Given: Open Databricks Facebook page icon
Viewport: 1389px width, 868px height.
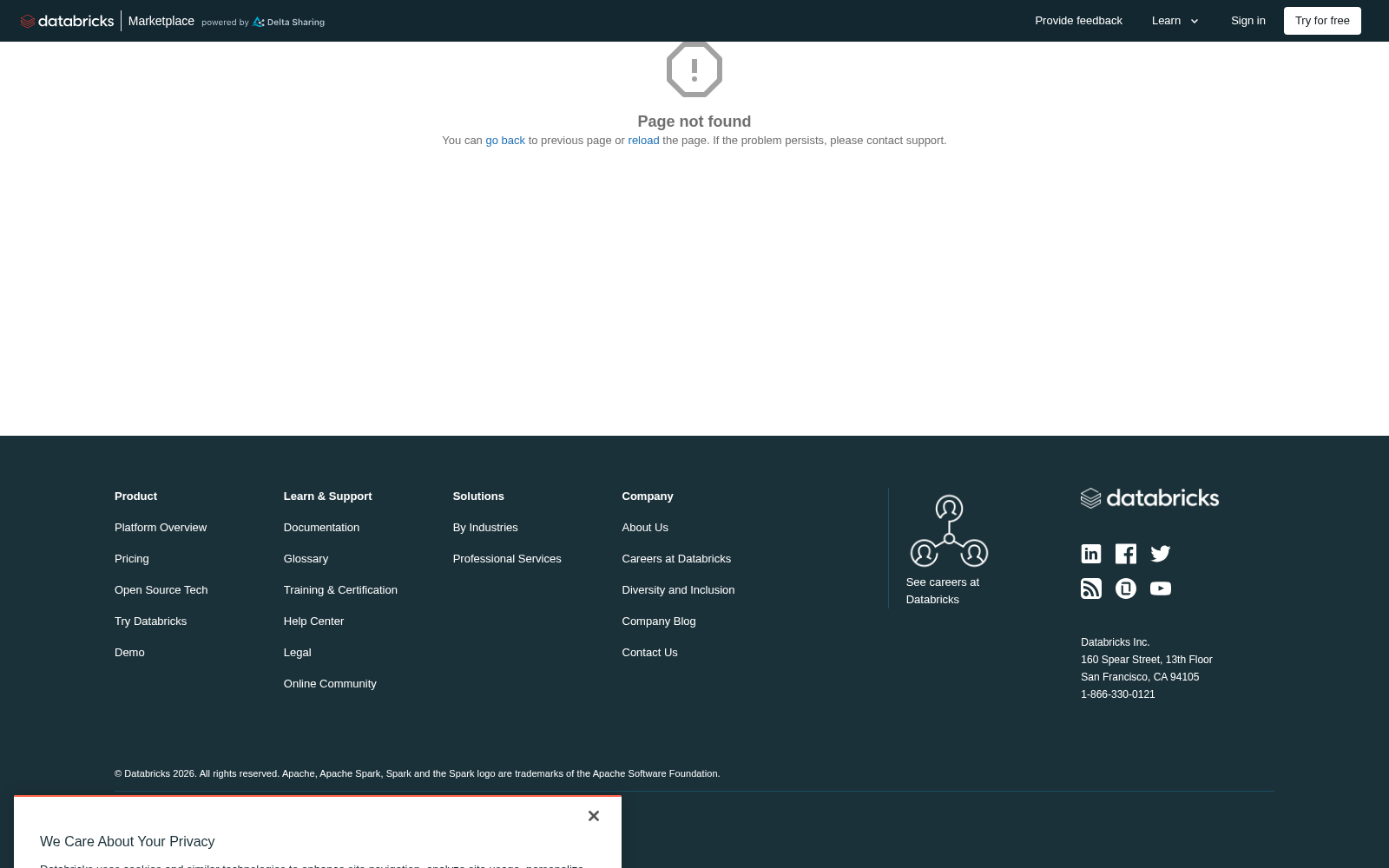Looking at the screenshot, I should click(1126, 554).
